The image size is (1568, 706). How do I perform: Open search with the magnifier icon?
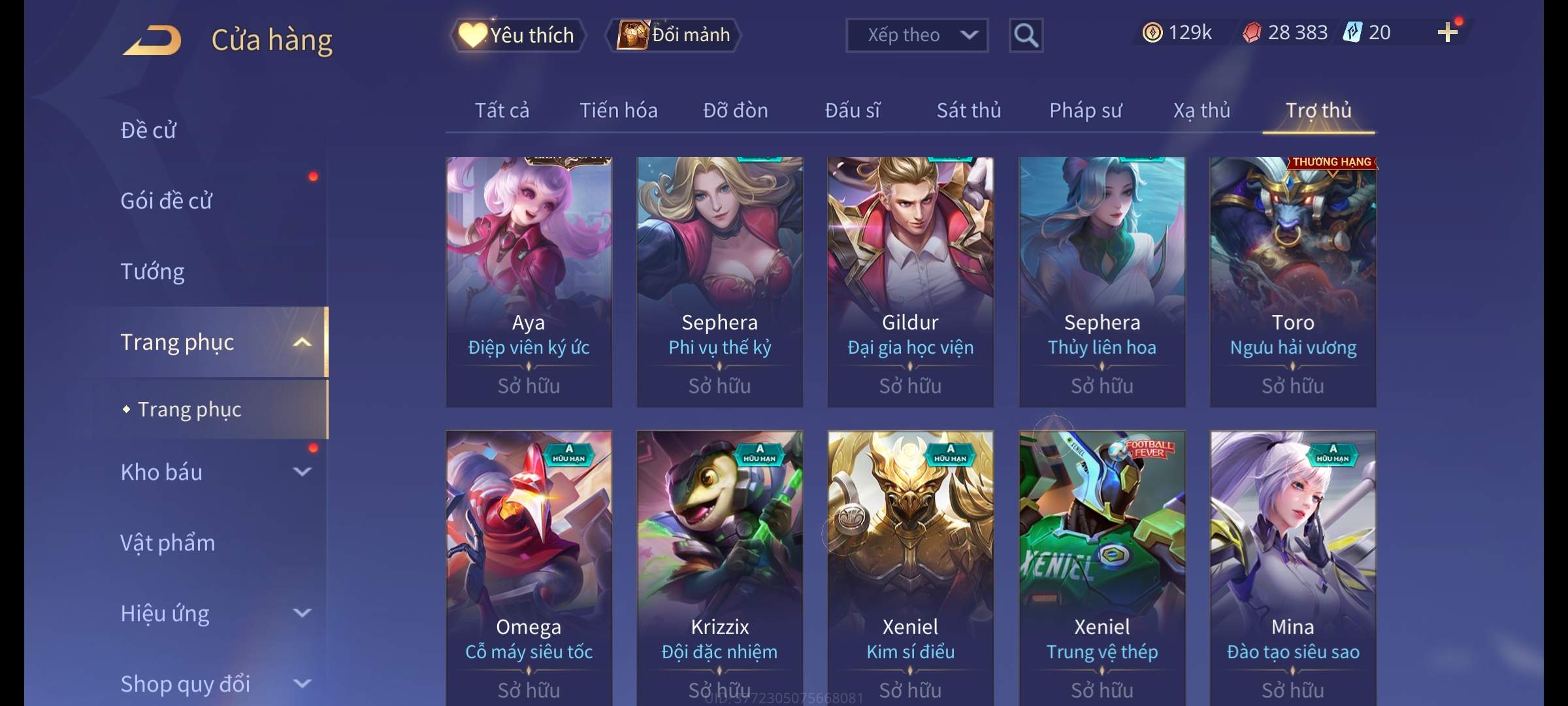coord(1026,35)
